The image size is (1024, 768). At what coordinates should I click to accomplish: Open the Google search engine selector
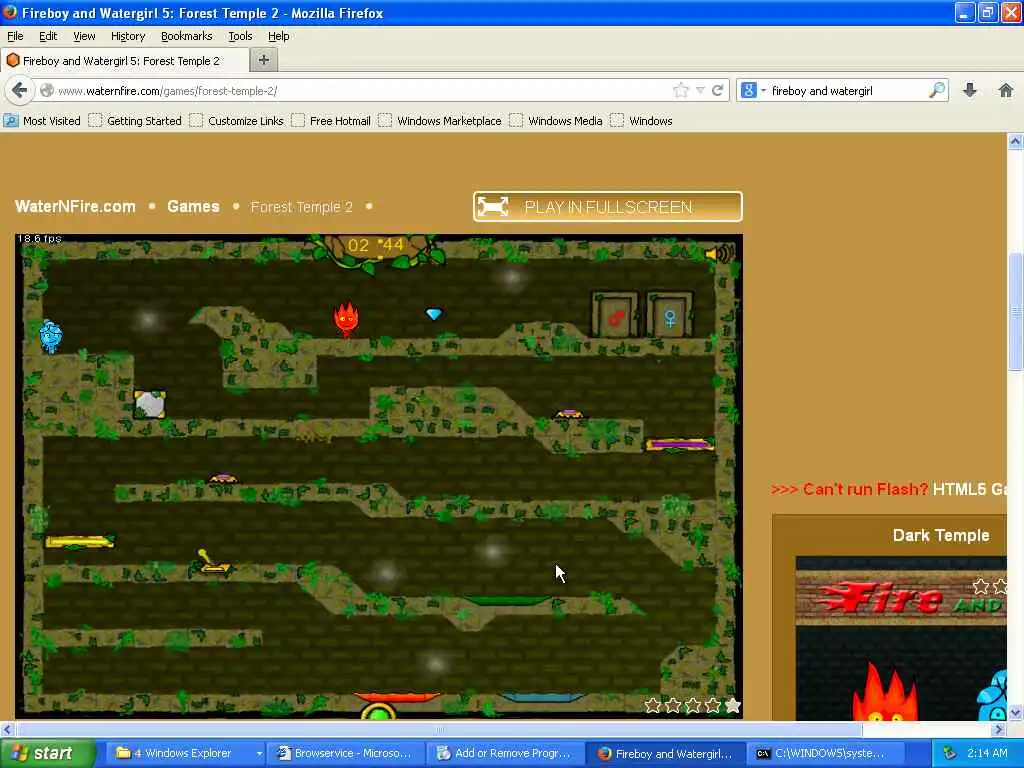pos(752,91)
